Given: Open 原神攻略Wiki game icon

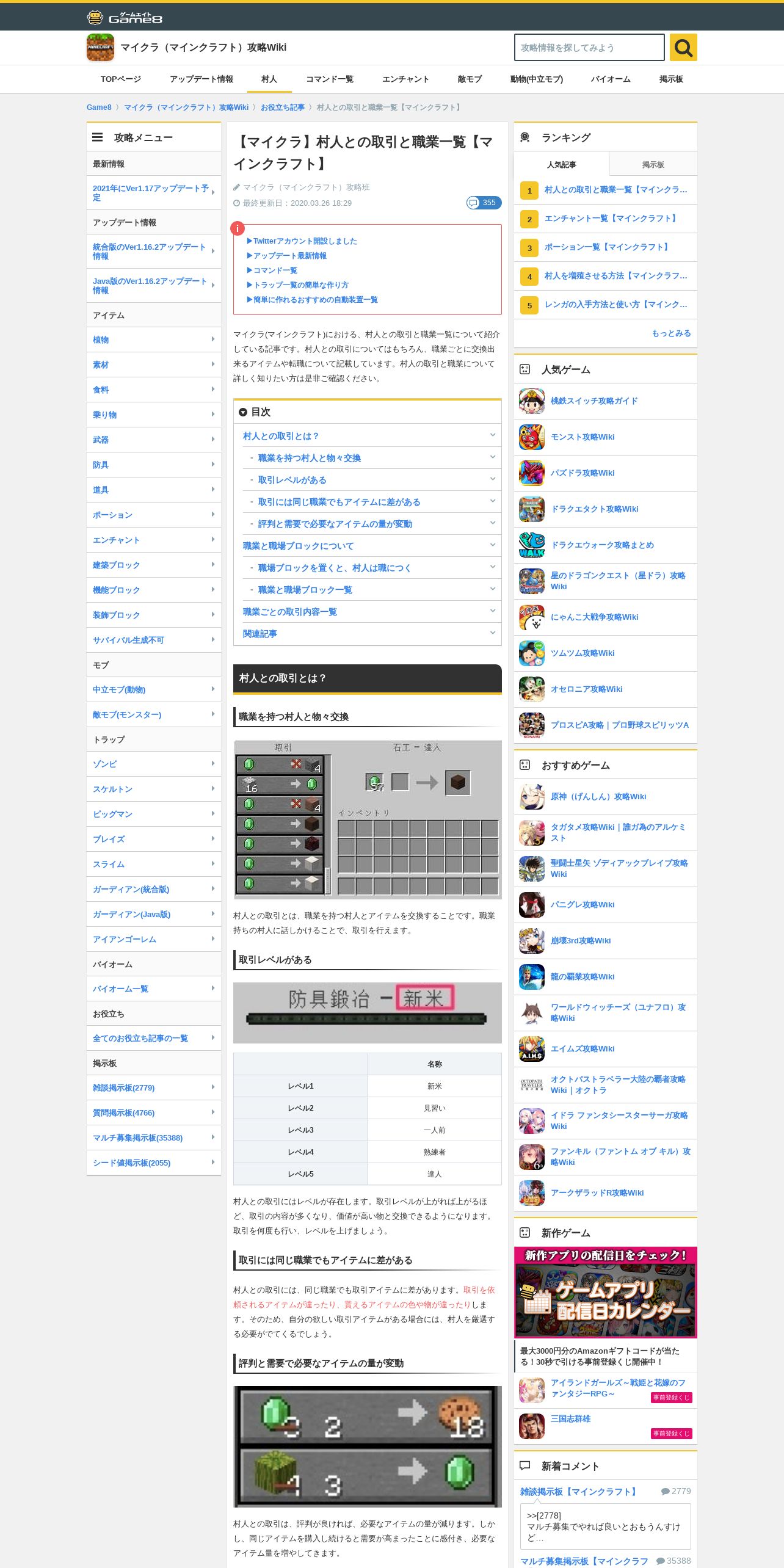Looking at the screenshot, I should pyautogui.click(x=532, y=797).
